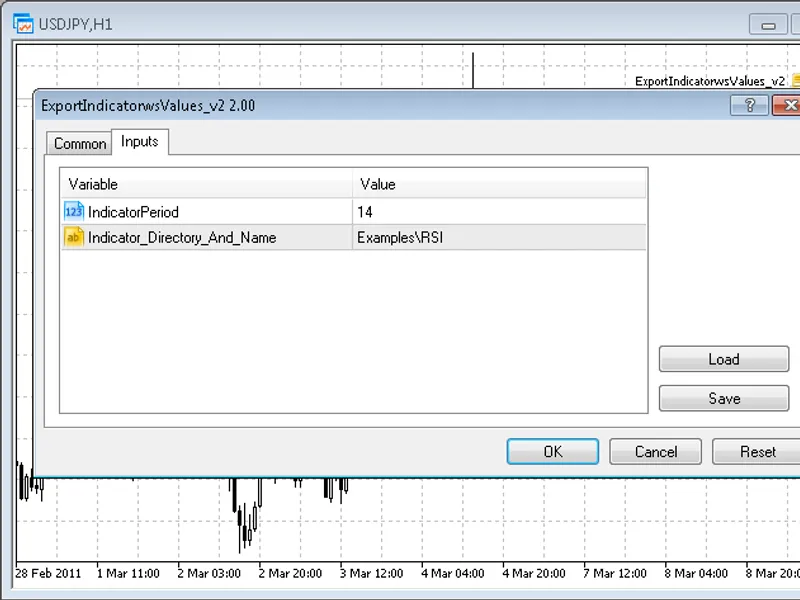Click the value 14 cell
The image size is (800, 600).
coord(499,211)
